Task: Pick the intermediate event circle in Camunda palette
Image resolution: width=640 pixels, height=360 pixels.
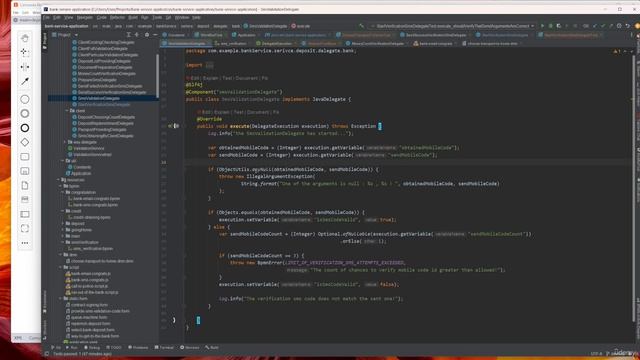Action: point(25,113)
